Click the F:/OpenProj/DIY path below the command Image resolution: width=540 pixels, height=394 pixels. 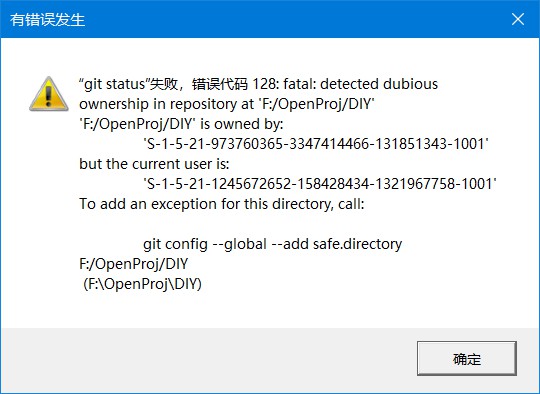coord(134,264)
